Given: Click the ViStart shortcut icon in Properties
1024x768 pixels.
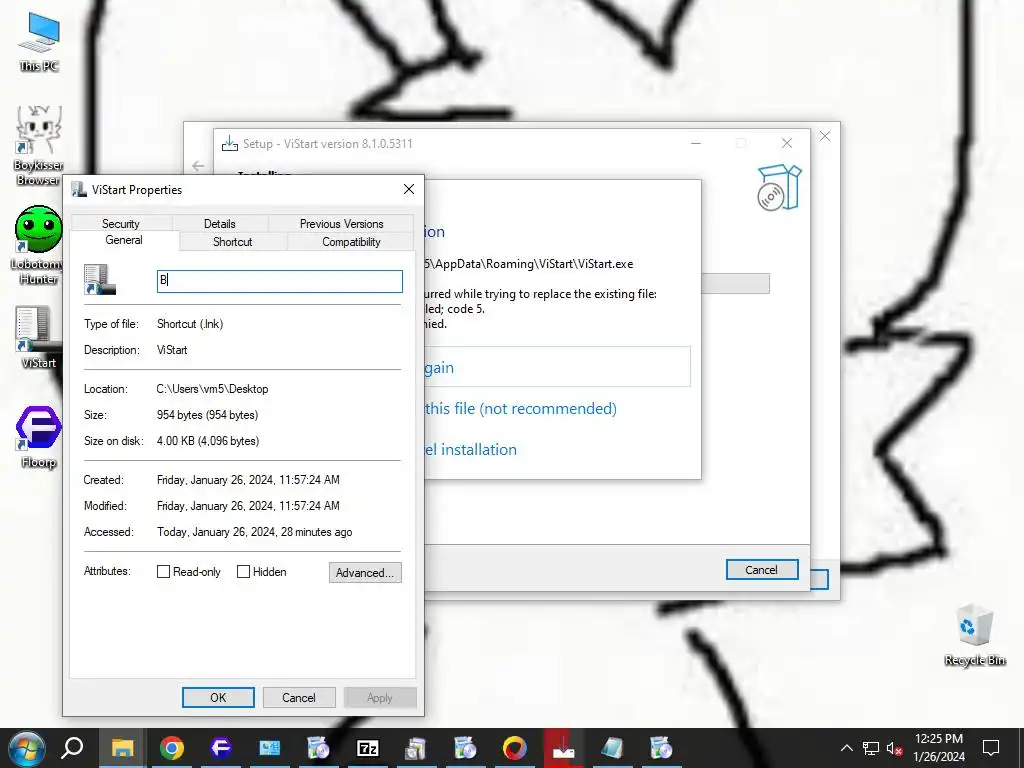Looking at the screenshot, I should pyautogui.click(x=100, y=280).
